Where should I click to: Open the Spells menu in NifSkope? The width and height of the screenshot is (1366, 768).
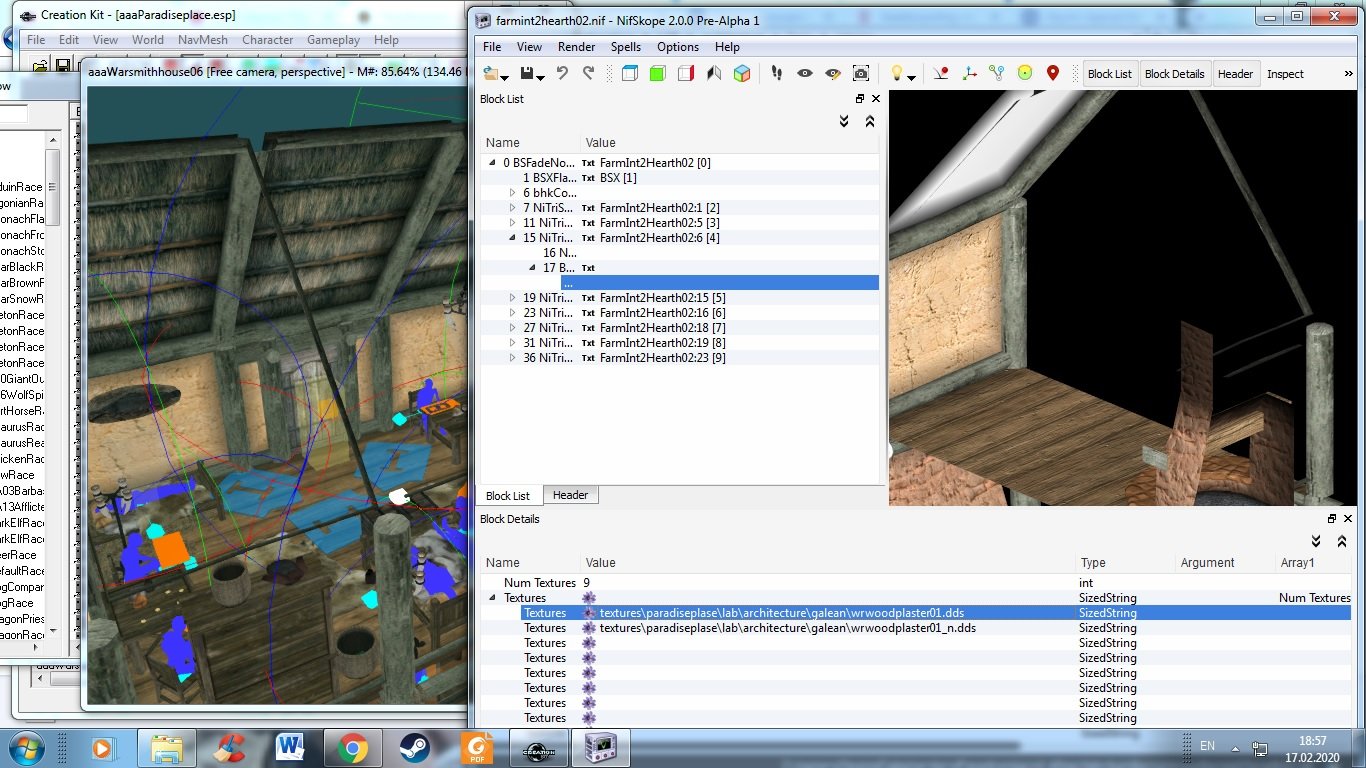[x=625, y=47]
